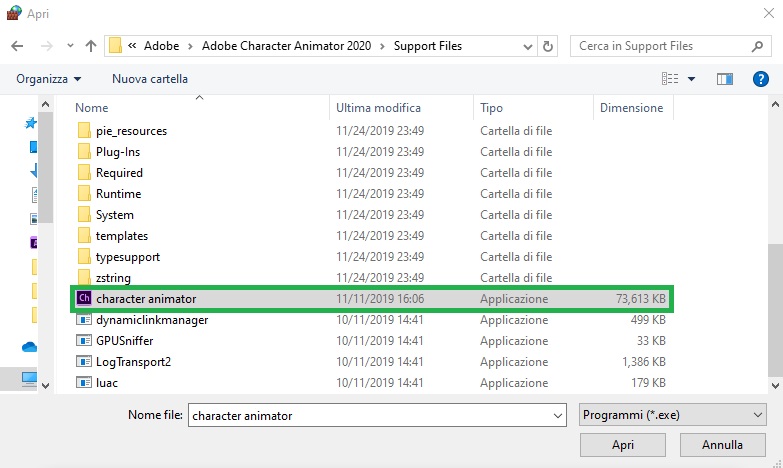Select the zstring folder icon

coord(84,278)
